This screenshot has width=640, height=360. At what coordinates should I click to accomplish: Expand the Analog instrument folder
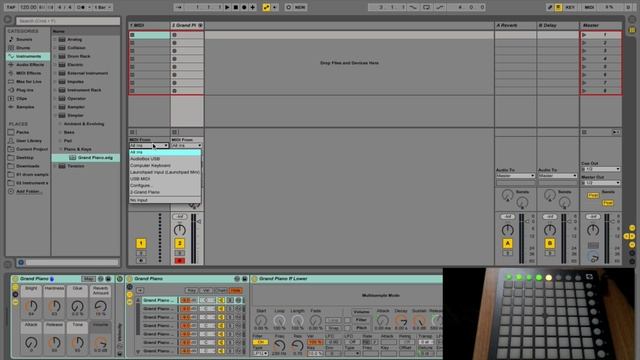tap(55, 40)
